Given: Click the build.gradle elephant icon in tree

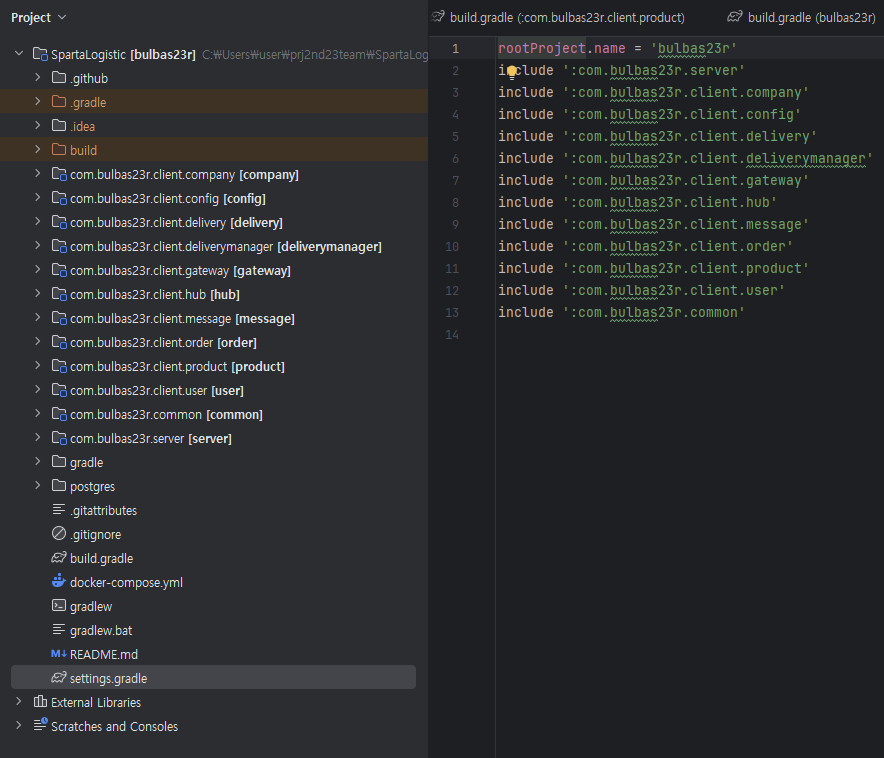Looking at the screenshot, I should [x=59, y=557].
